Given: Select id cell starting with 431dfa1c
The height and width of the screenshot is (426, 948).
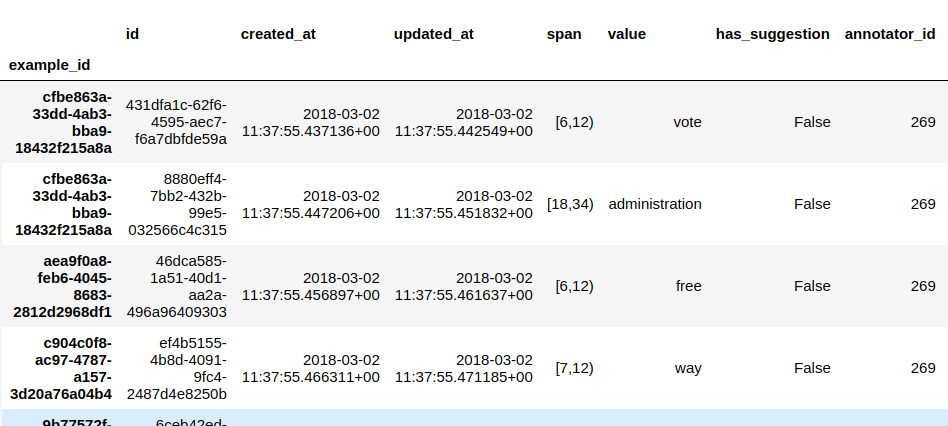Looking at the screenshot, I should click(x=176, y=122).
